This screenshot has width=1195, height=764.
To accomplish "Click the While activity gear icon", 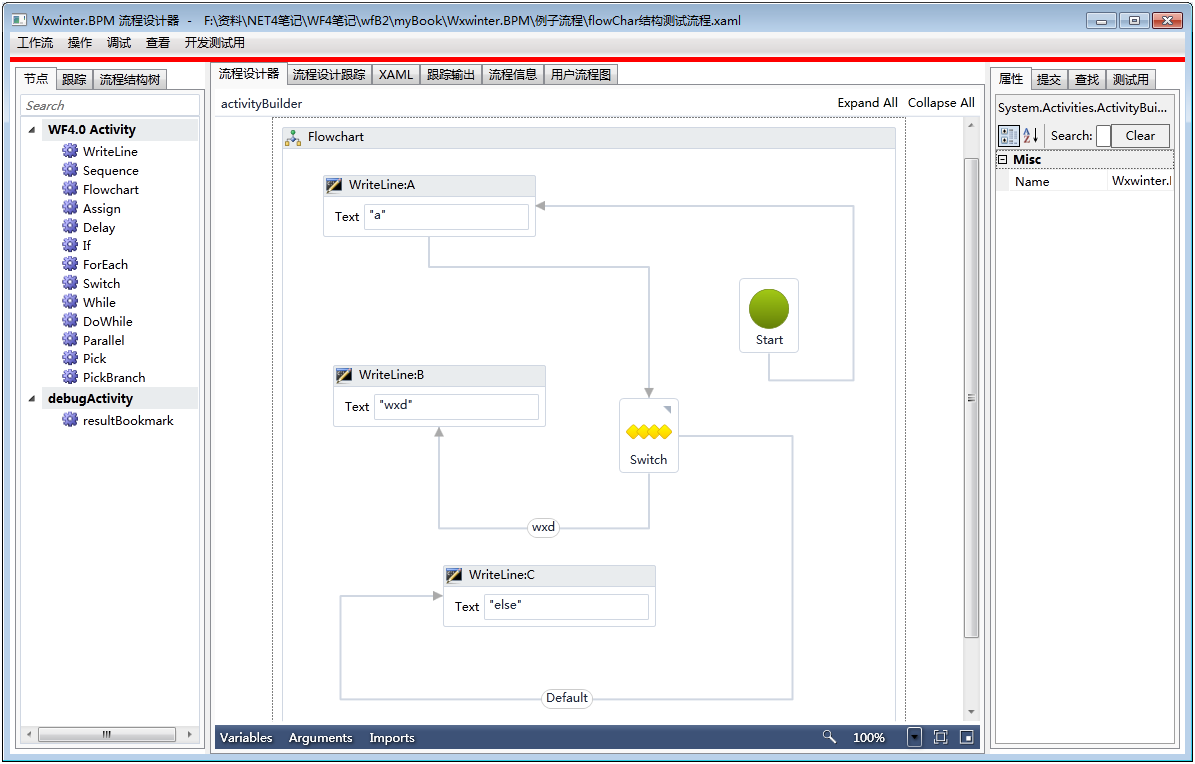I will pyautogui.click(x=70, y=302).
